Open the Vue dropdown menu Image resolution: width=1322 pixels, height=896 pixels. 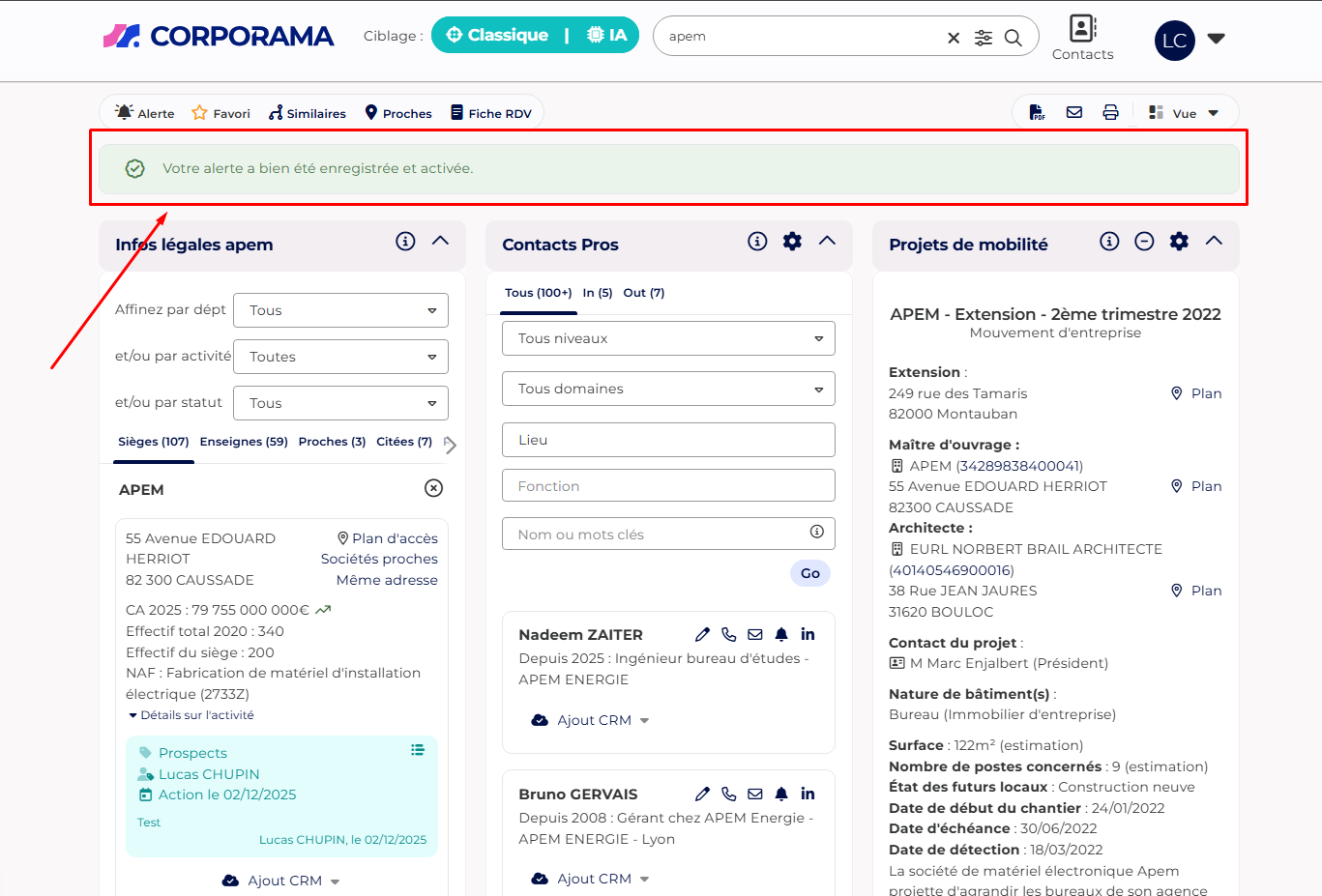coord(1184,113)
